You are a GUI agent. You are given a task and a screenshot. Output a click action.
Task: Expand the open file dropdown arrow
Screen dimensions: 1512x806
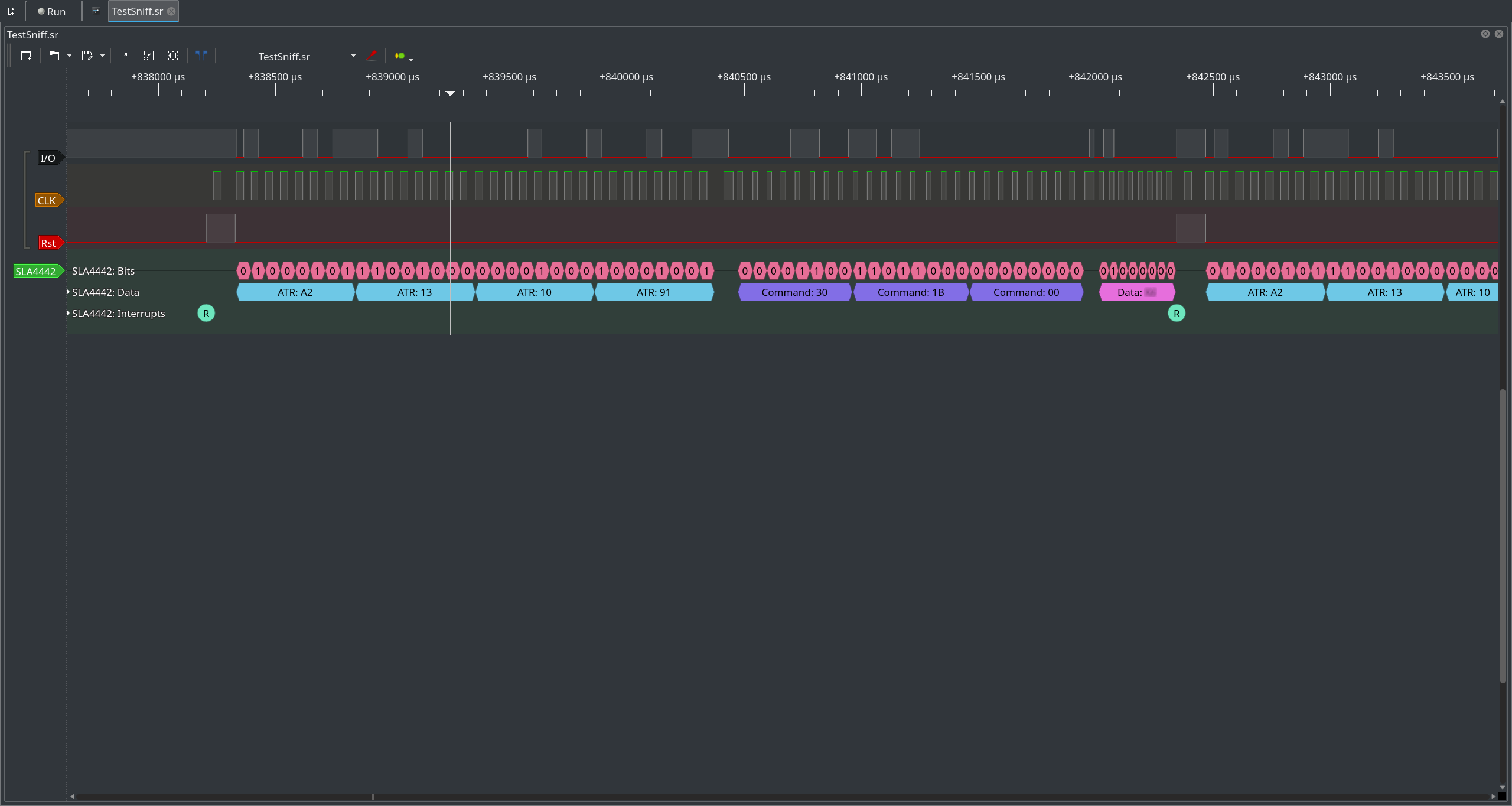(69, 56)
